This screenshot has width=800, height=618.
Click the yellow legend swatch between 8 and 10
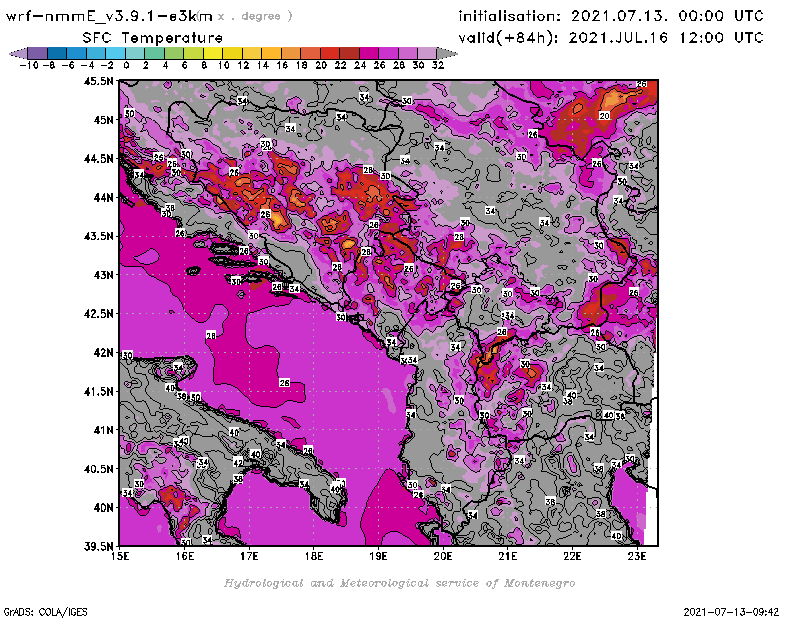(213, 54)
